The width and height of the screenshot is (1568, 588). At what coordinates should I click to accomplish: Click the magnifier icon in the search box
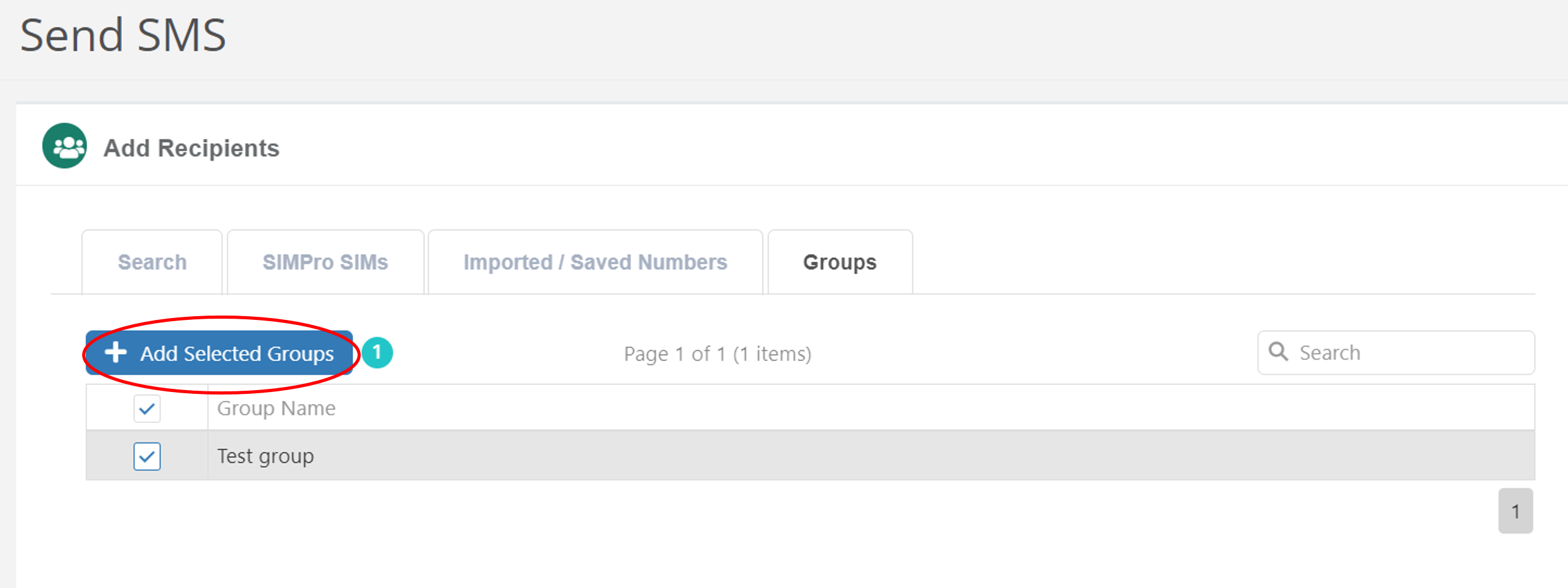coord(1278,352)
